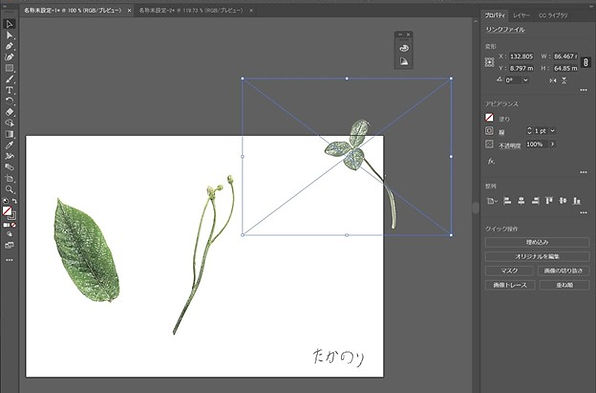596x393 pixels.
Task: Click the Appearance stroke swatch icon
Action: (x=490, y=131)
